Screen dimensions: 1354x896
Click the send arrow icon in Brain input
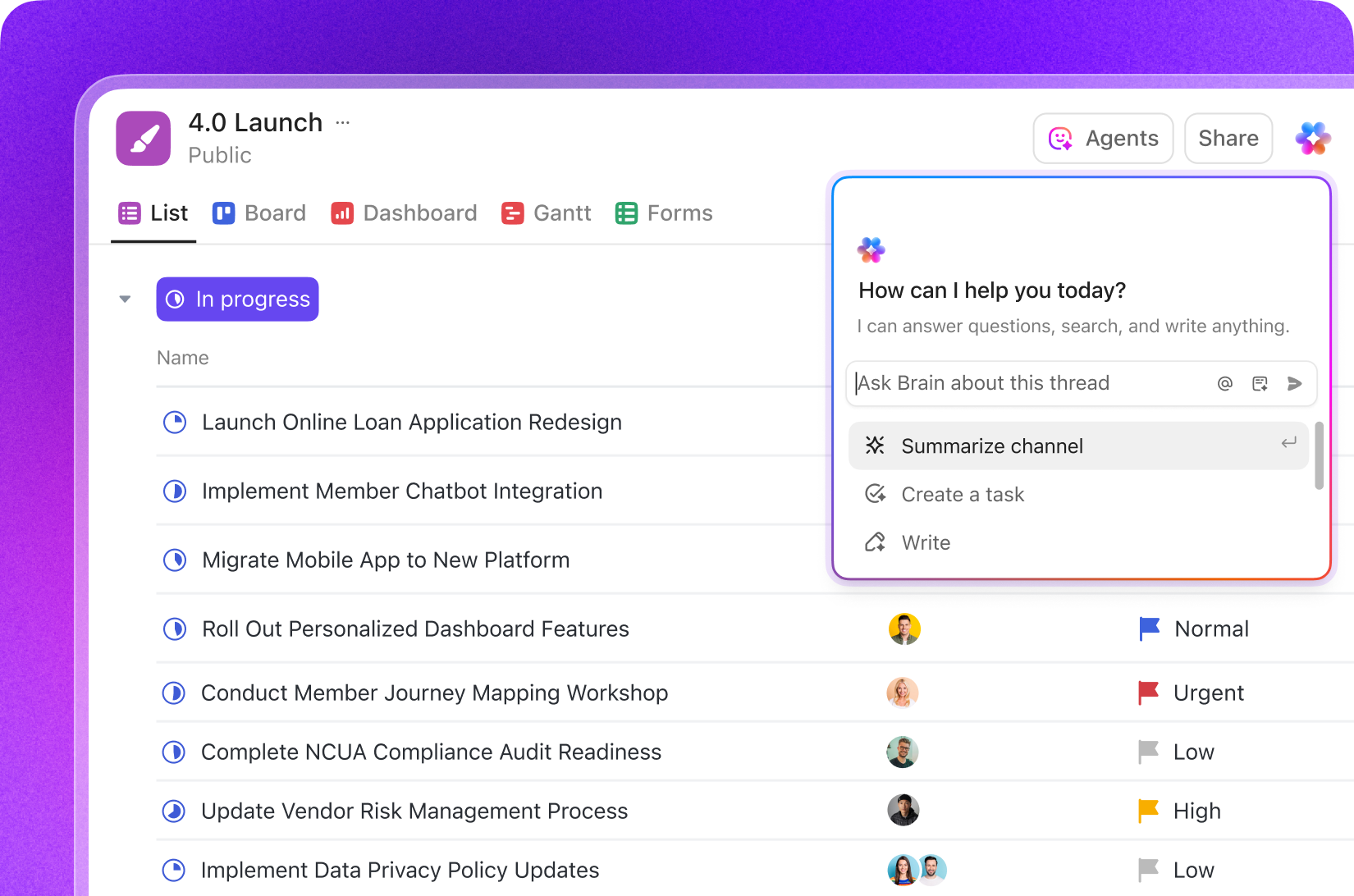[1295, 384]
